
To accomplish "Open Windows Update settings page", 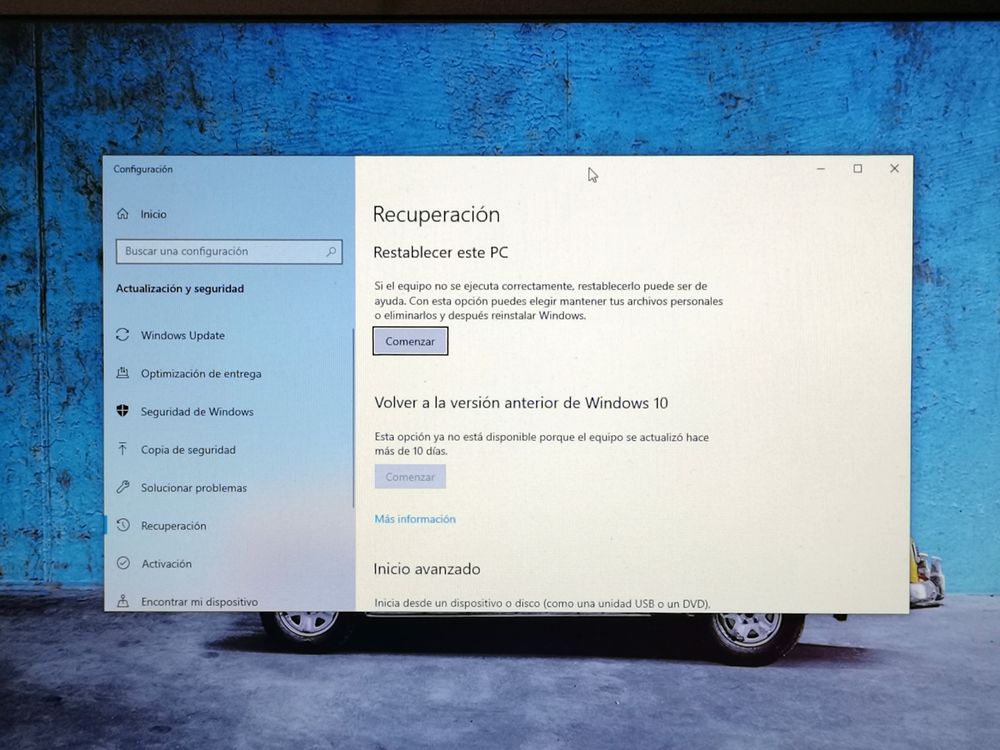I will click(x=183, y=336).
